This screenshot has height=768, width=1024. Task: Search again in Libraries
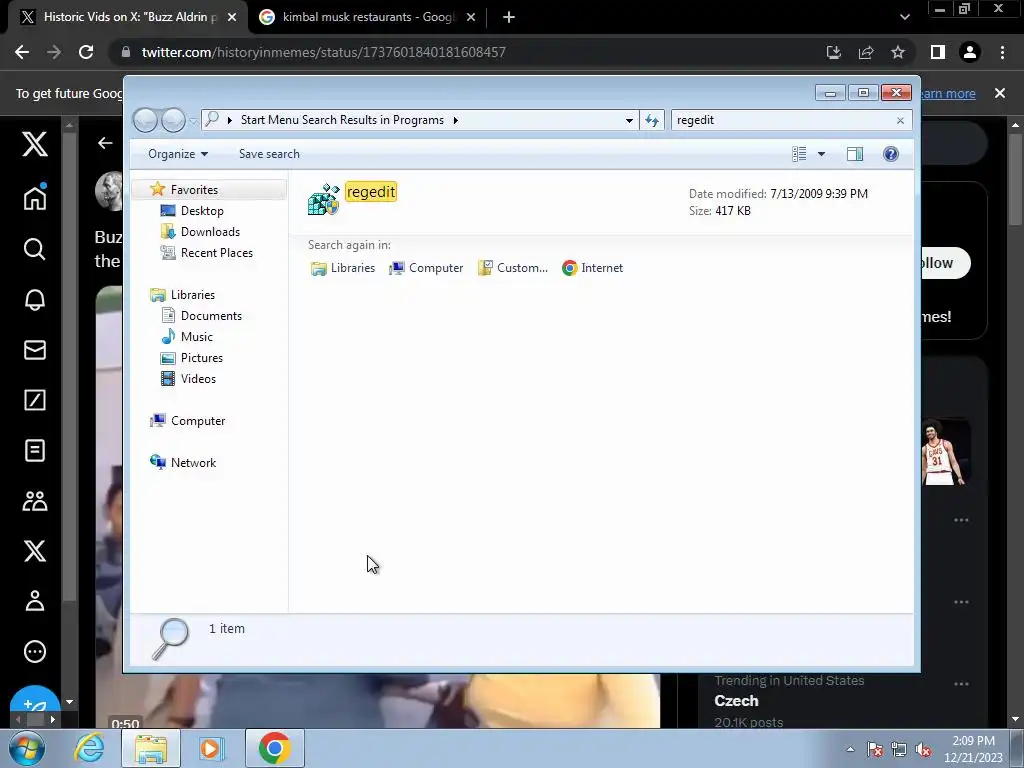click(x=343, y=268)
